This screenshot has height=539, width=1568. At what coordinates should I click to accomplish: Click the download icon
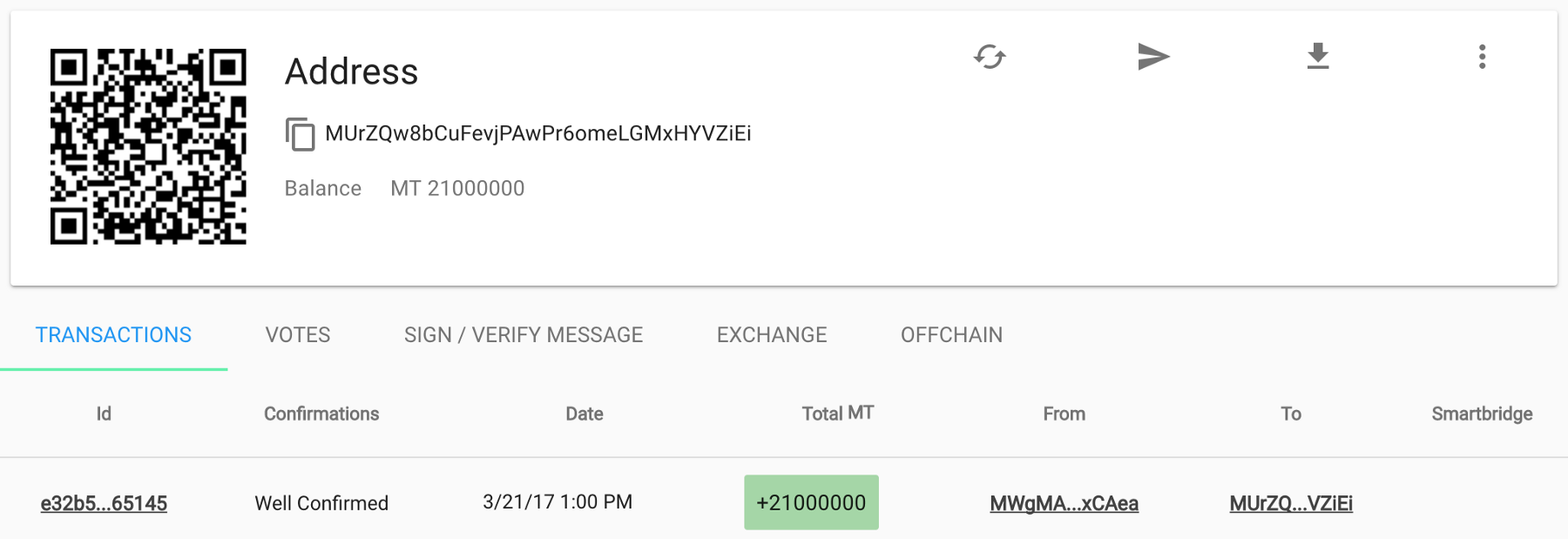(1318, 57)
